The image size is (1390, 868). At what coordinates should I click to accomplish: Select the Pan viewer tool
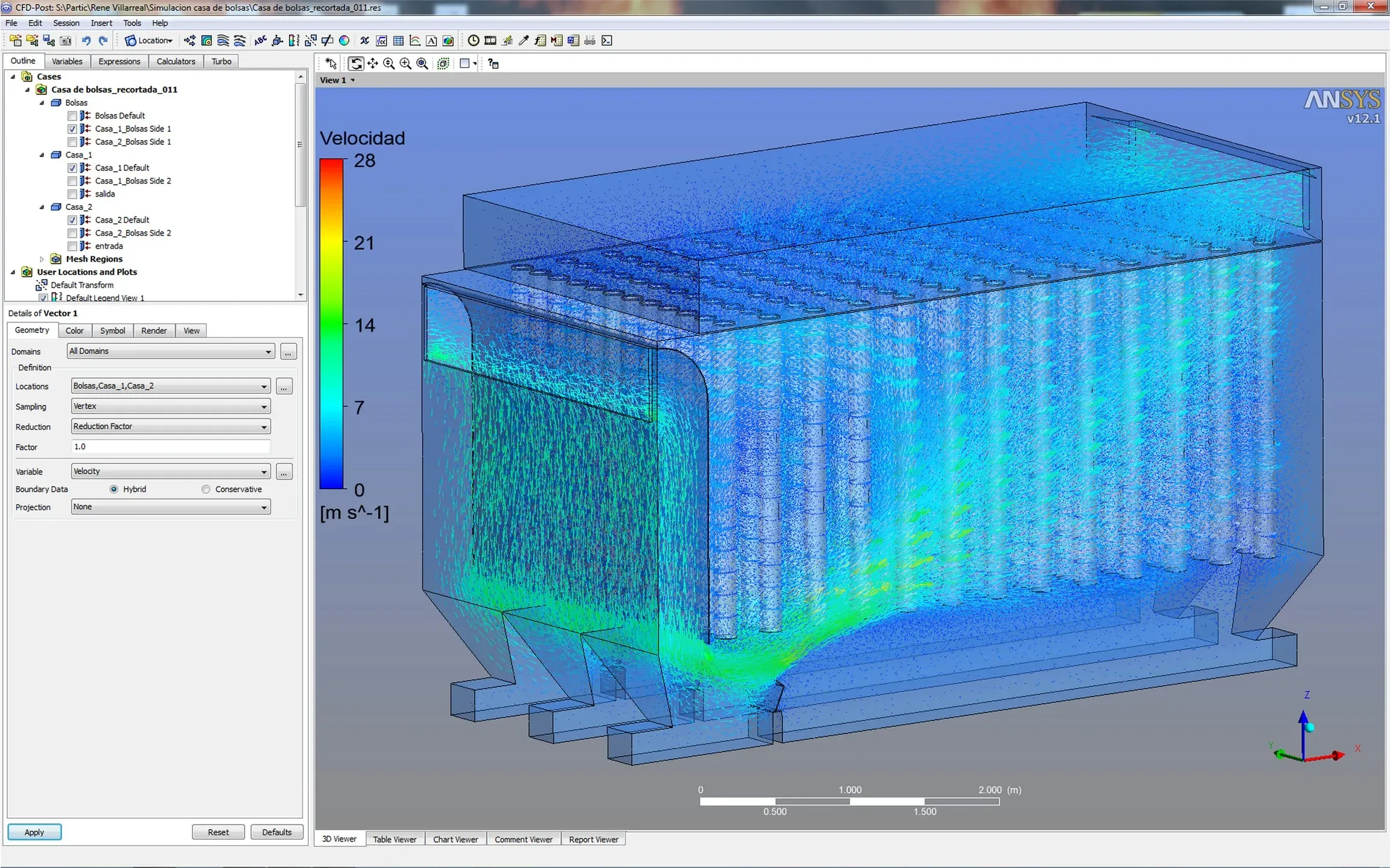click(x=373, y=63)
